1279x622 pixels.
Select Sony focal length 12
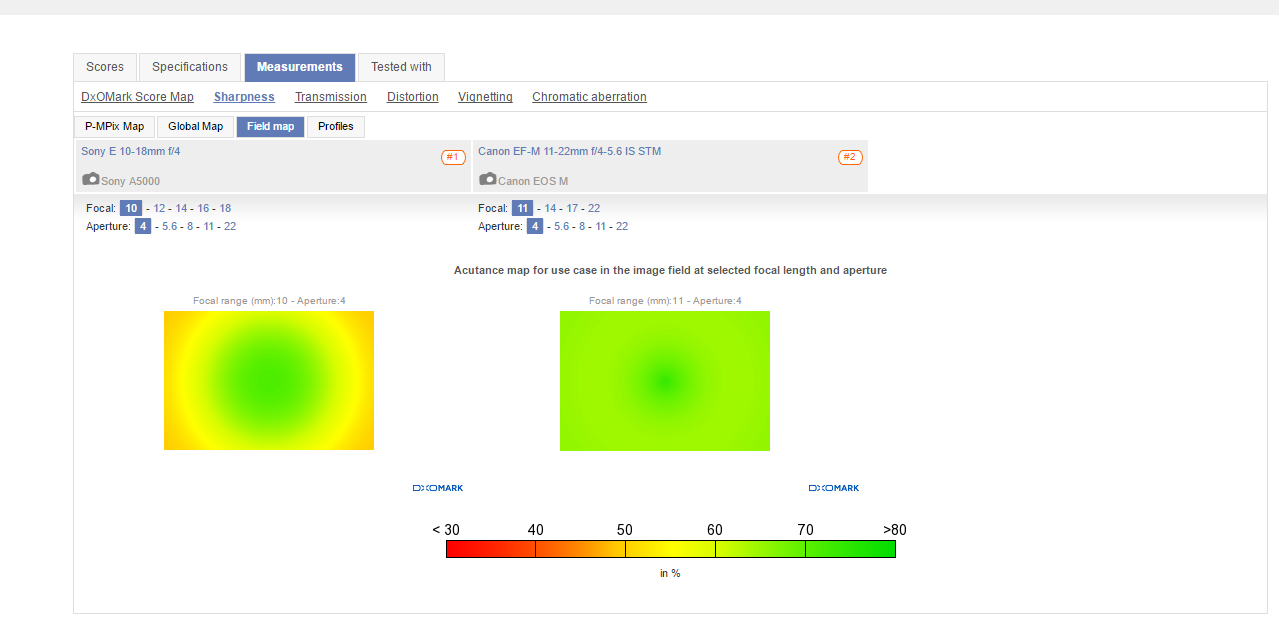(159, 208)
